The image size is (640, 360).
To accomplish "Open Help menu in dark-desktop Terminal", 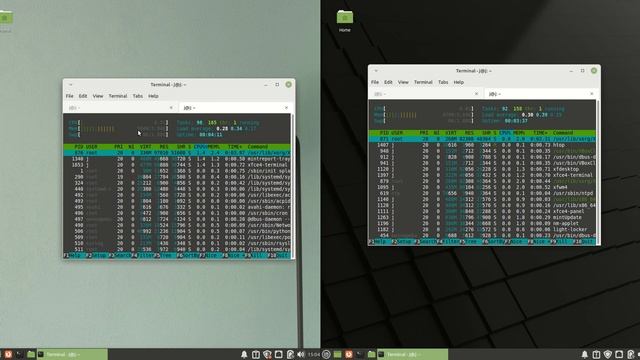I will point(458,82).
